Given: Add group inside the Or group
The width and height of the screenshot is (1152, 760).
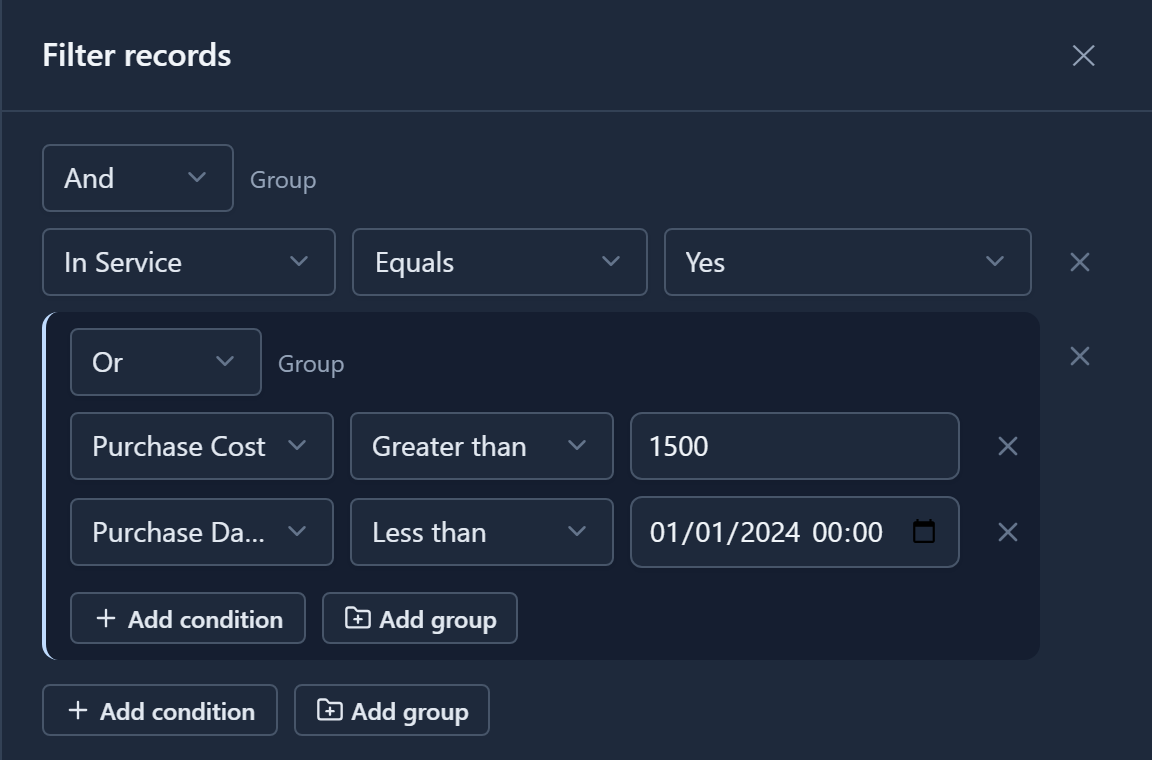Looking at the screenshot, I should click(x=420, y=618).
